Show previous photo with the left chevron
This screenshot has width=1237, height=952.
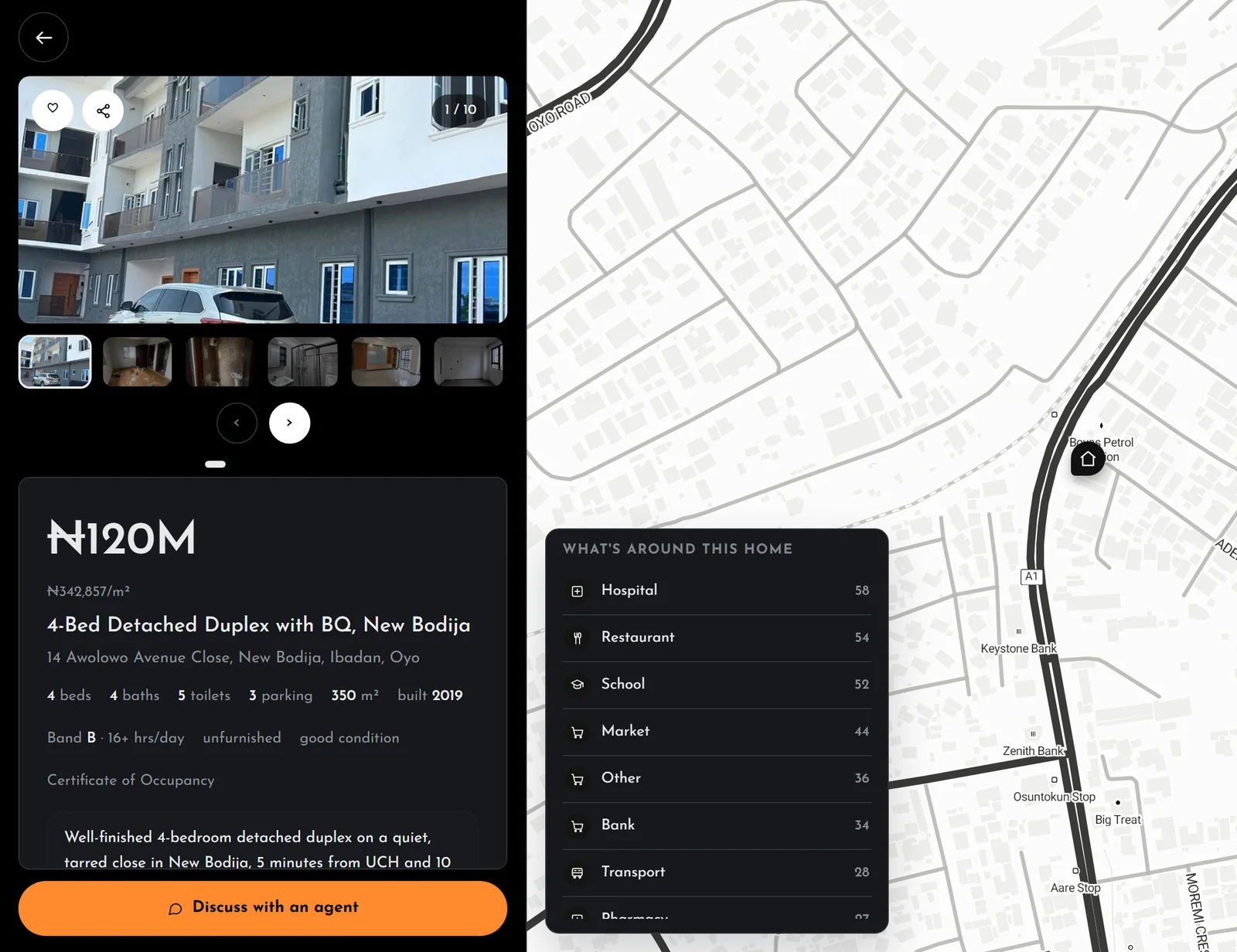click(237, 423)
